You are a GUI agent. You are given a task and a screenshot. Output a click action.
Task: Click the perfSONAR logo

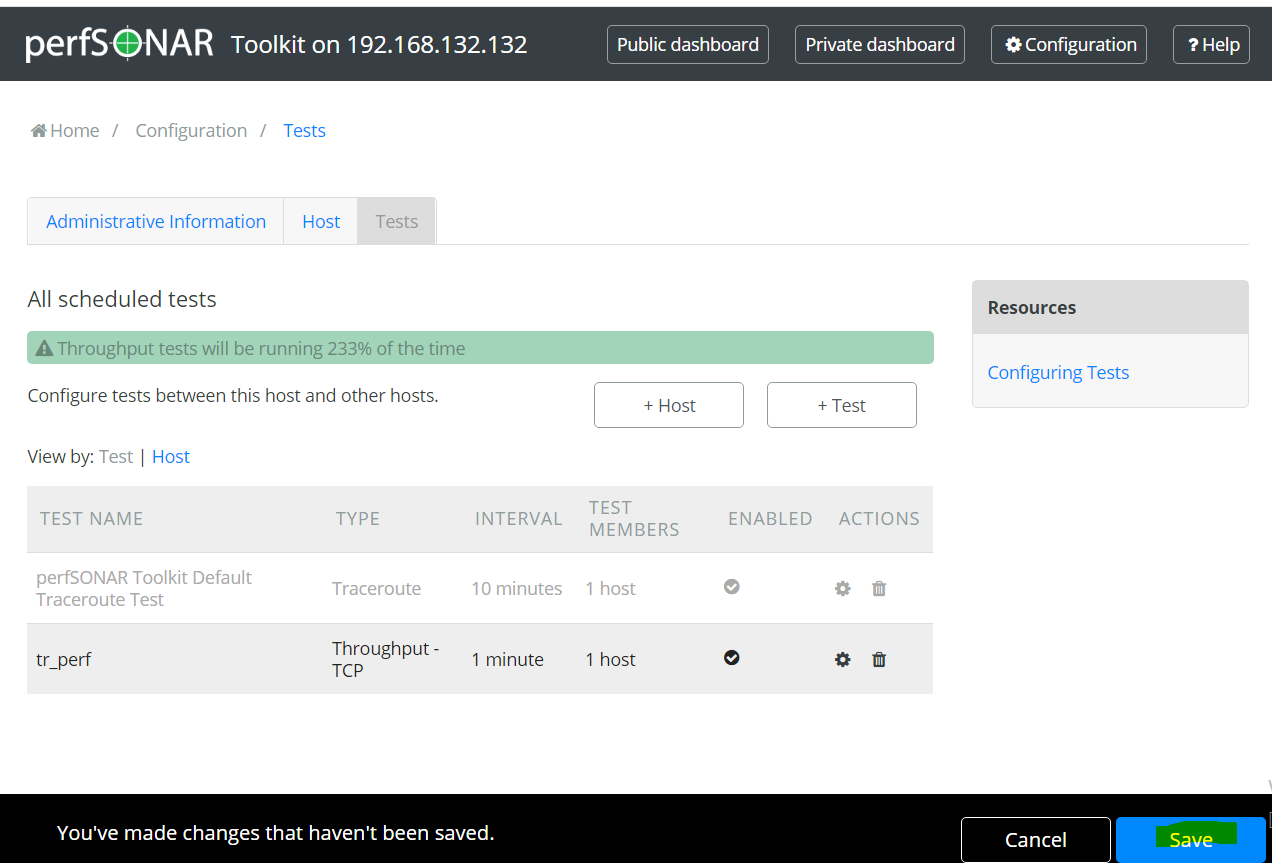pos(119,43)
